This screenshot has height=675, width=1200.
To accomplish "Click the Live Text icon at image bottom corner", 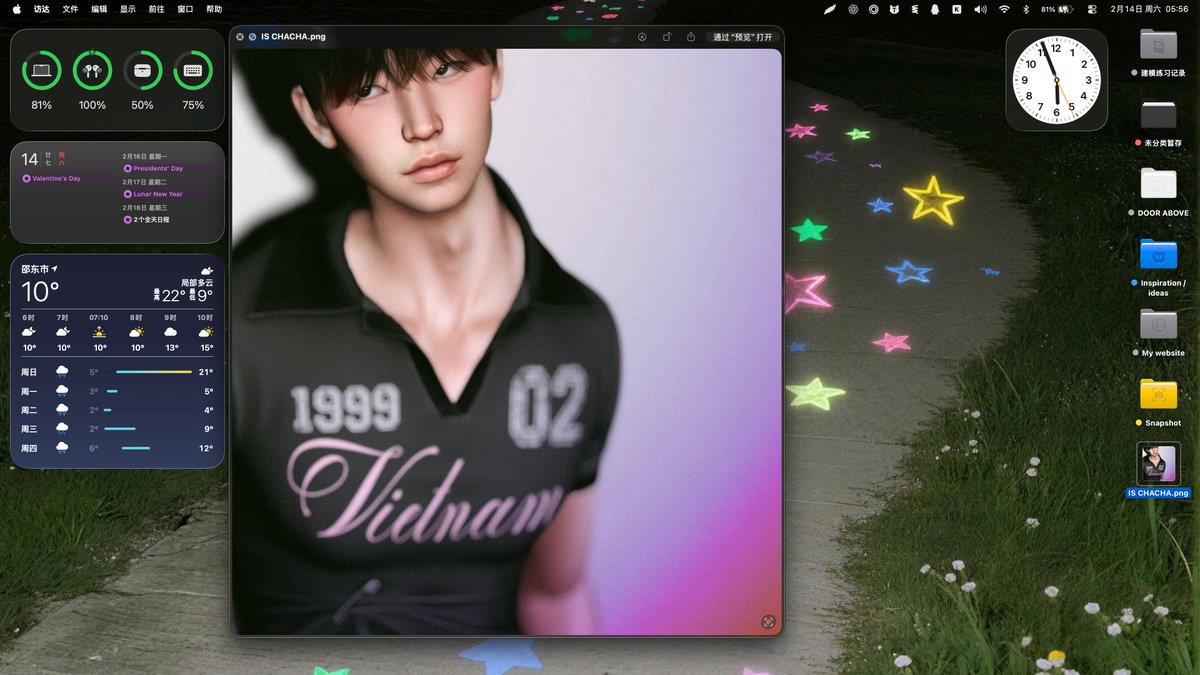I will 767,621.
